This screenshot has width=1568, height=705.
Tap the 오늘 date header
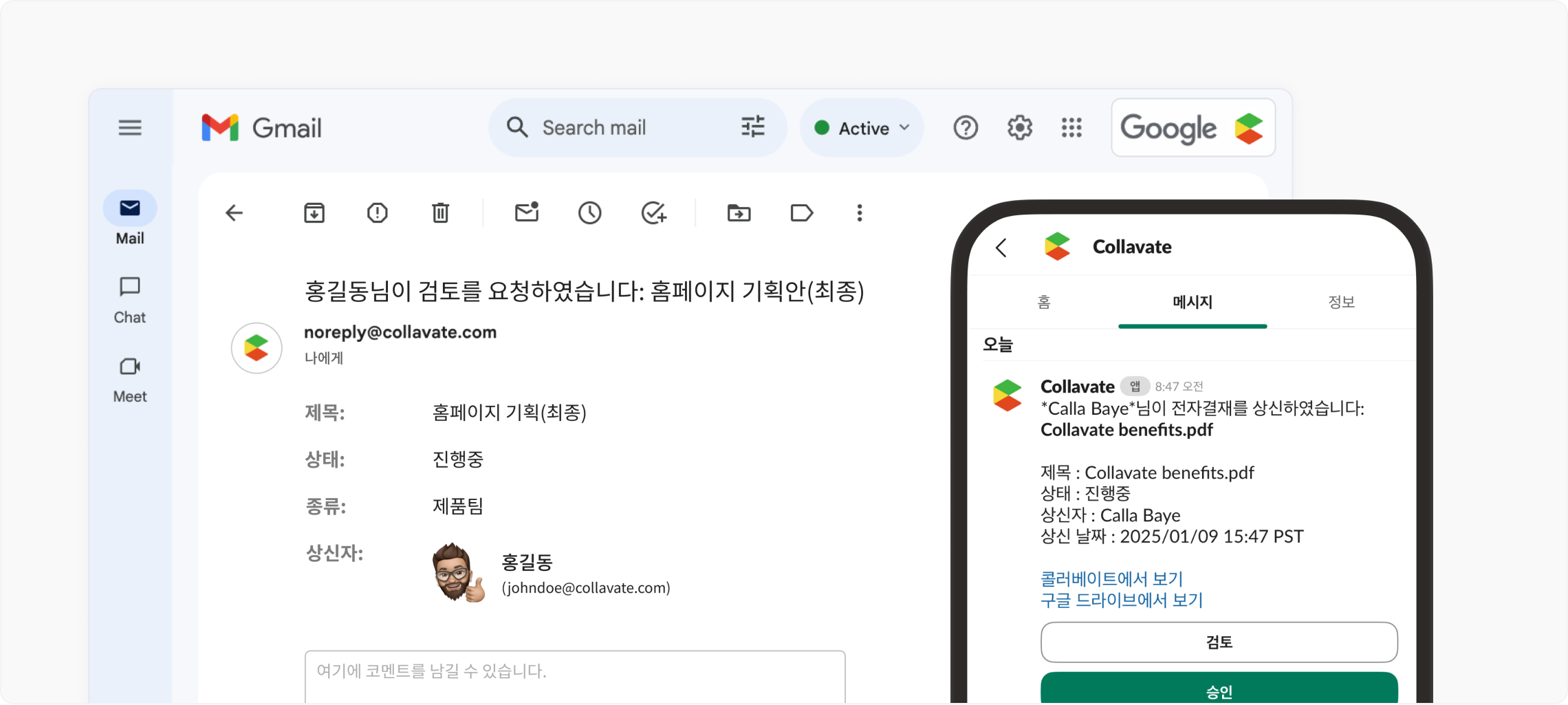click(997, 344)
